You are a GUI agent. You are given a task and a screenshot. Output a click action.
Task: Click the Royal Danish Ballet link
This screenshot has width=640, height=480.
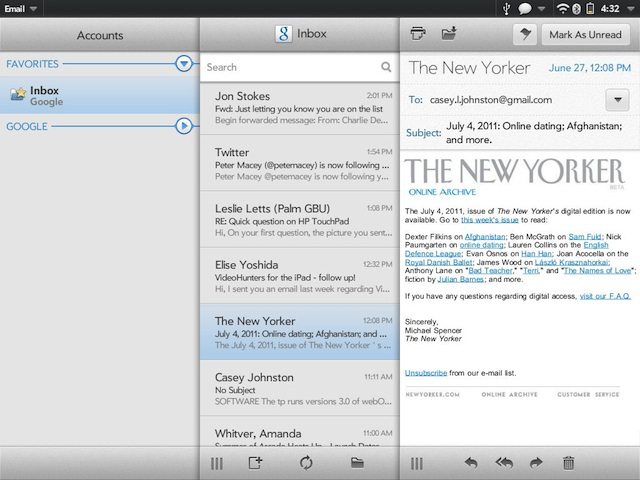[x=438, y=262]
